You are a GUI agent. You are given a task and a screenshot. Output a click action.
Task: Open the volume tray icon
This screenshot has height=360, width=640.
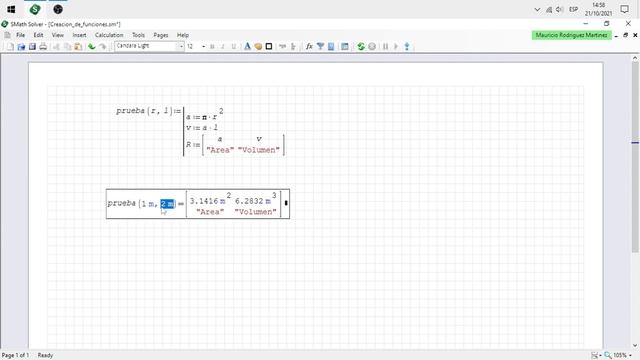(x=560, y=9)
